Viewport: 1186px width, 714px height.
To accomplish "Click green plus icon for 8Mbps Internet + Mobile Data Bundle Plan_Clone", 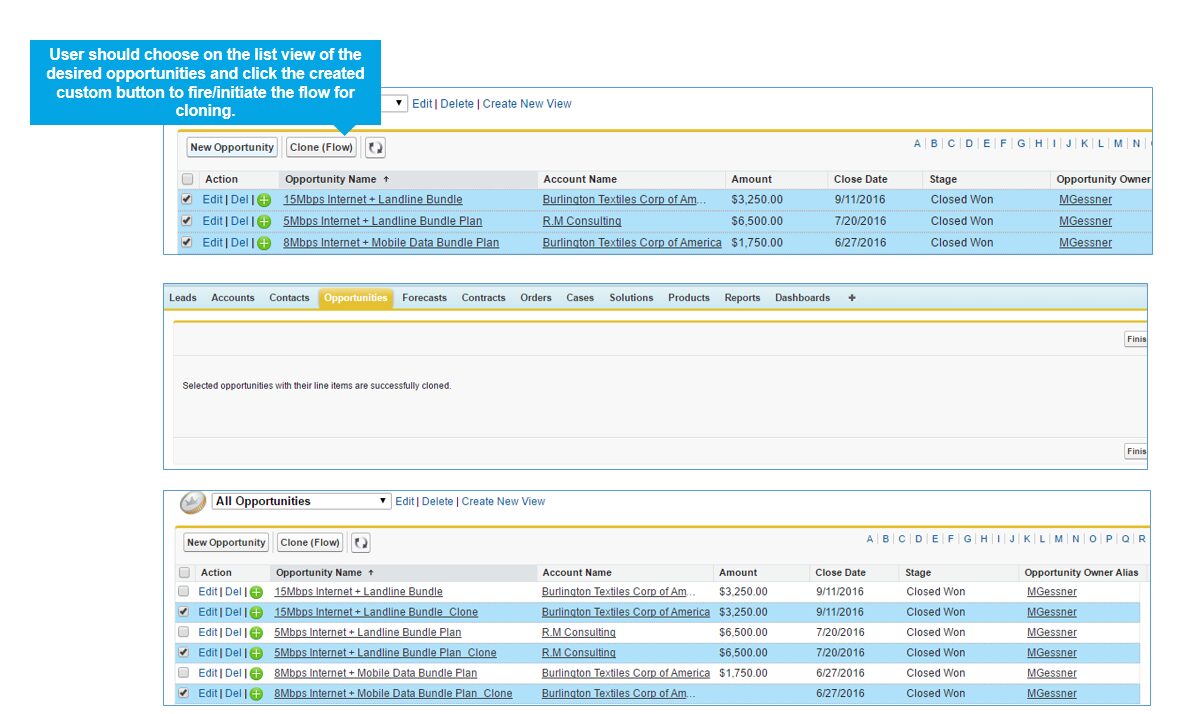I will [x=256, y=693].
